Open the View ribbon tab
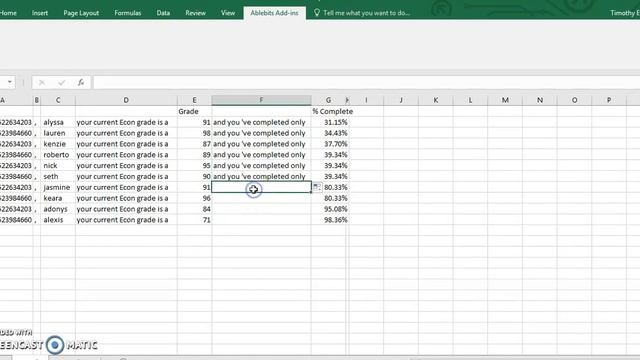 tap(228, 13)
